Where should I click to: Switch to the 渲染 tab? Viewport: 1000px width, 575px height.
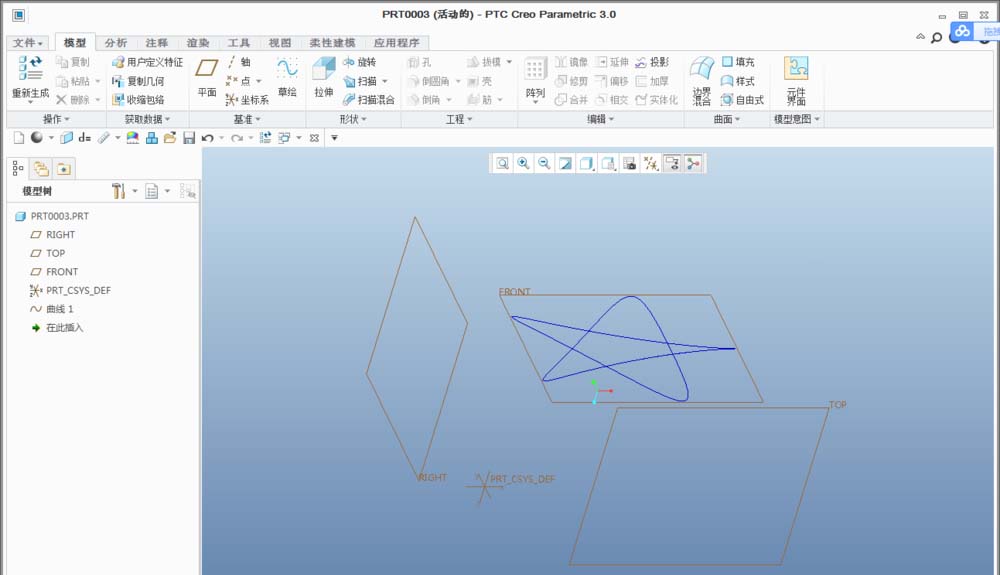pos(198,43)
